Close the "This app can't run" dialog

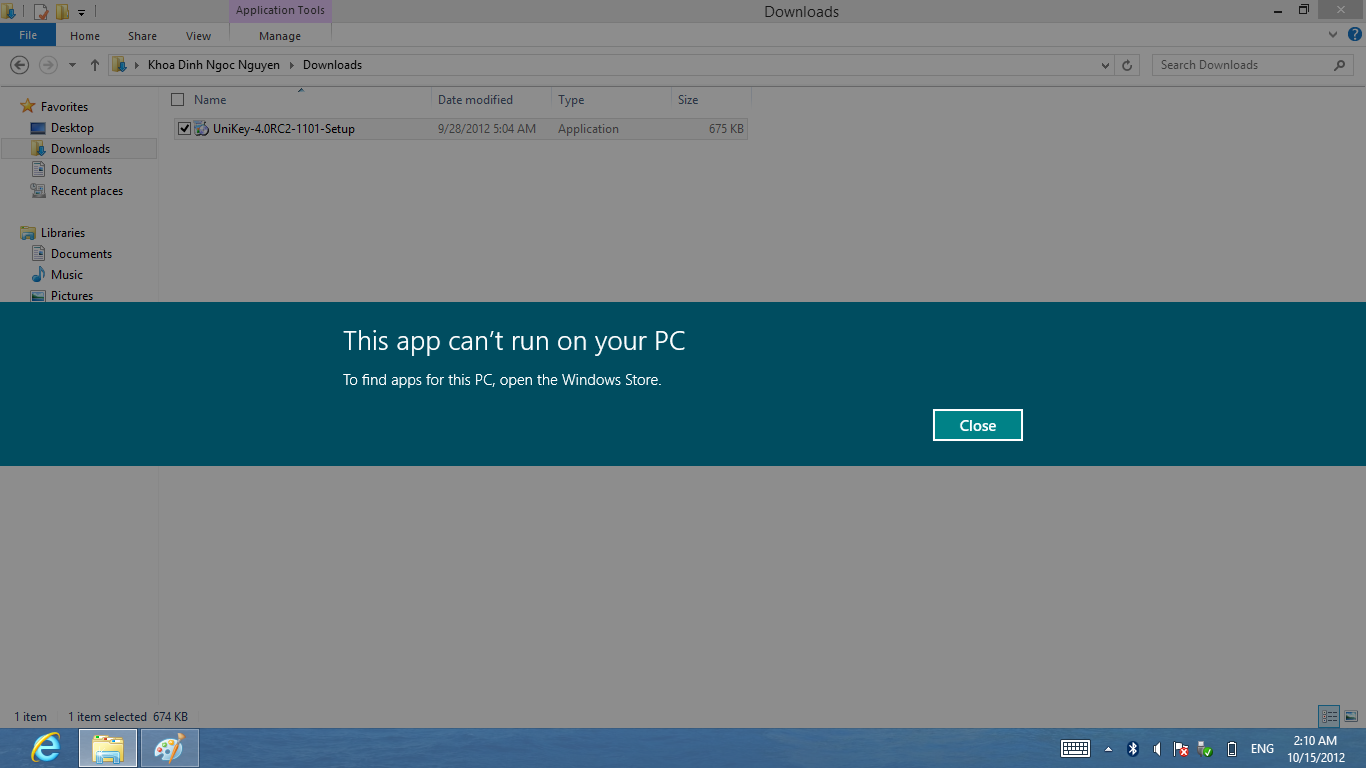tap(977, 425)
